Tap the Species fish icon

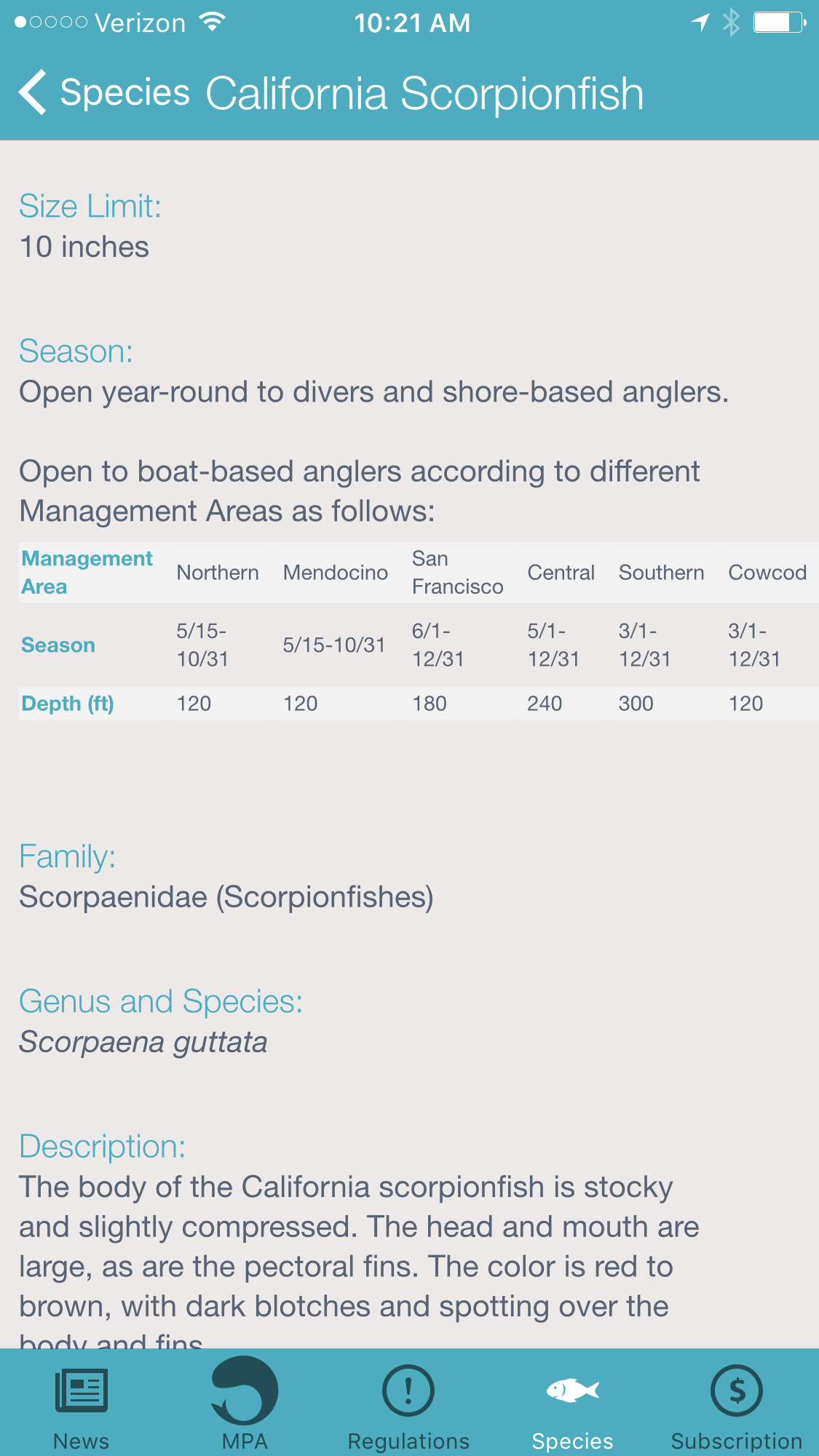pyautogui.click(x=573, y=1391)
